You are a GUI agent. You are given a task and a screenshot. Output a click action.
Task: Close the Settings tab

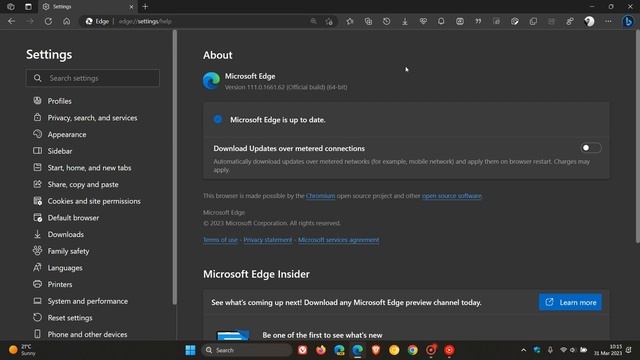(x=131, y=7)
